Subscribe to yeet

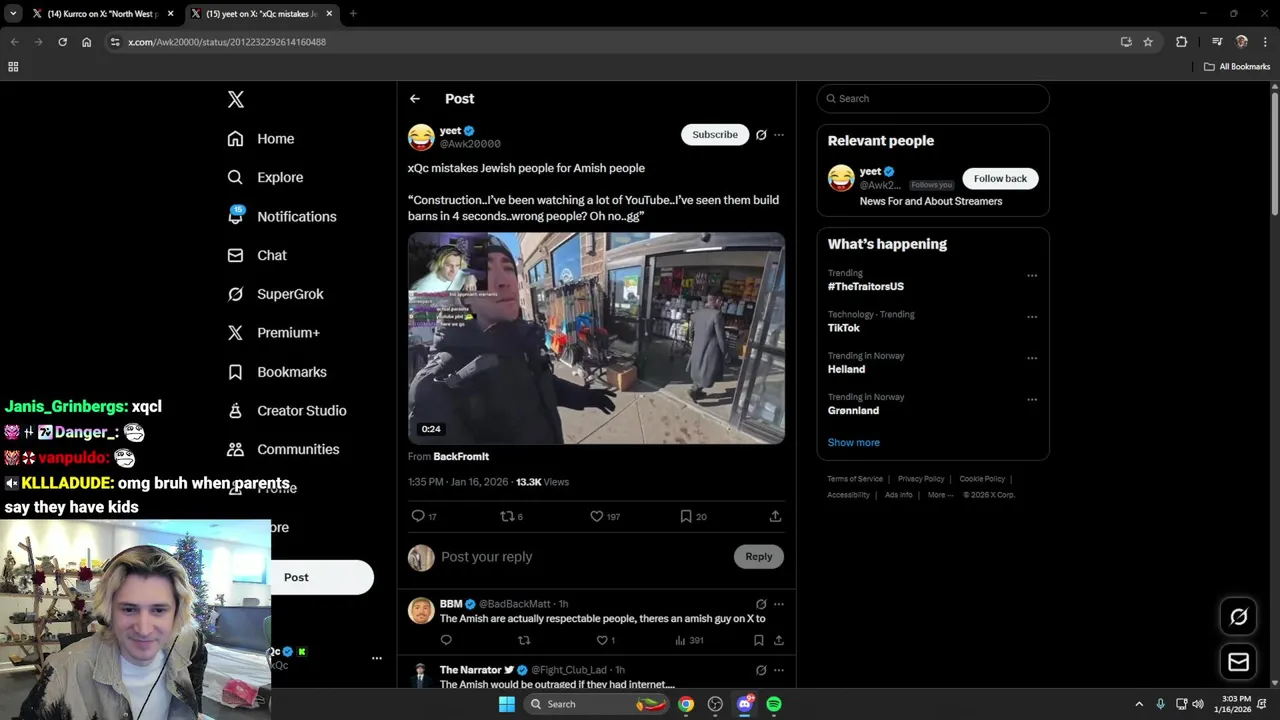(715, 135)
